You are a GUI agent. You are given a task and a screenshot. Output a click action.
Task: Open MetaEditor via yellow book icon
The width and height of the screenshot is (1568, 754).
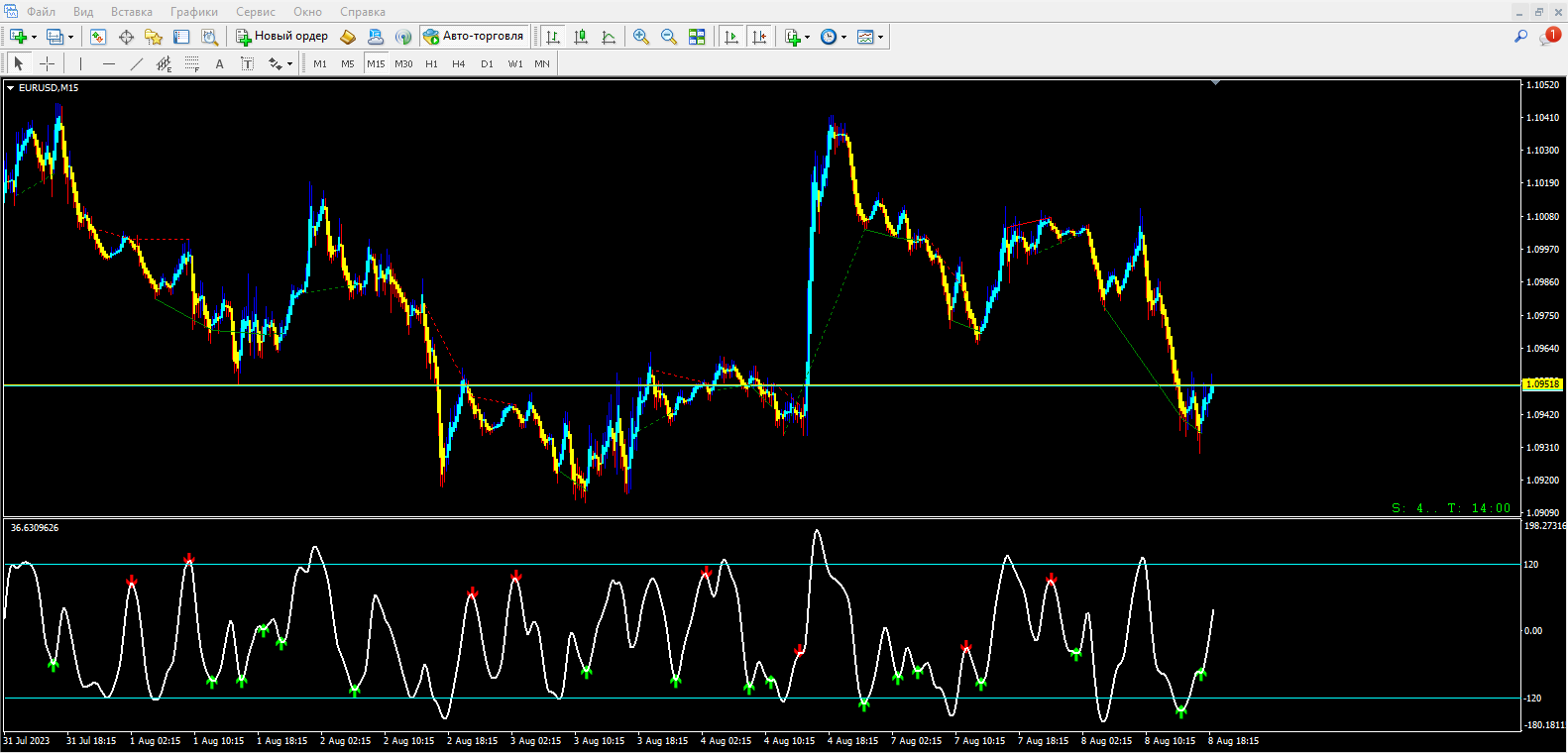[348, 37]
